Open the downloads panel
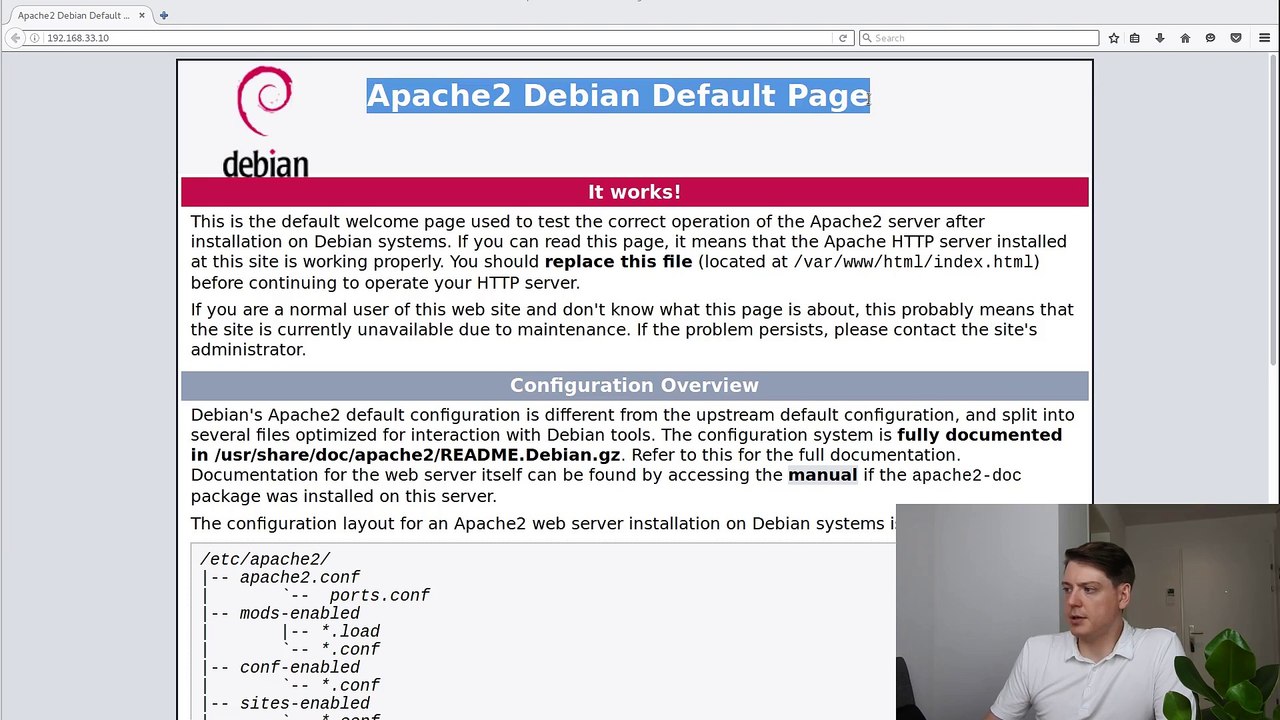Image resolution: width=1280 pixels, height=720 pixels. [1160, 38]
